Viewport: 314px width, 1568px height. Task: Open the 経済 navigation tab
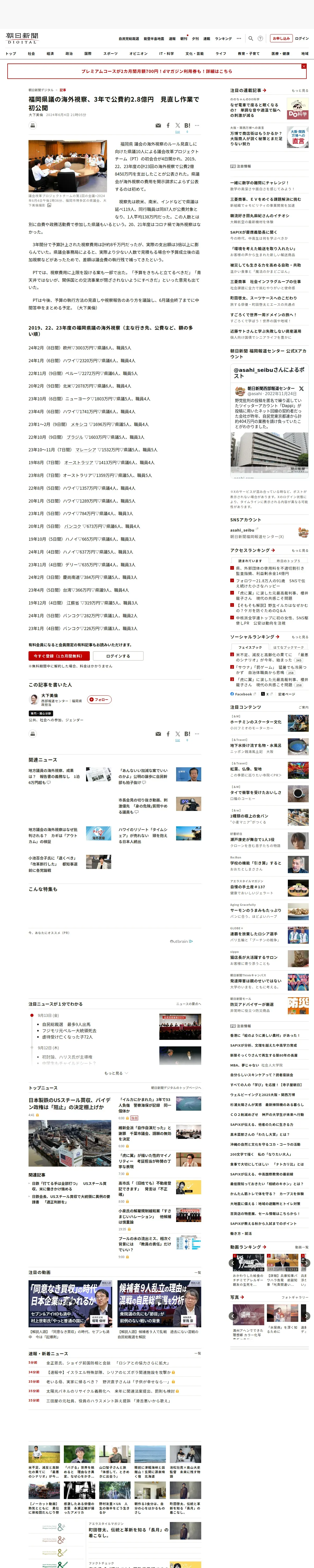coord(50,54)
